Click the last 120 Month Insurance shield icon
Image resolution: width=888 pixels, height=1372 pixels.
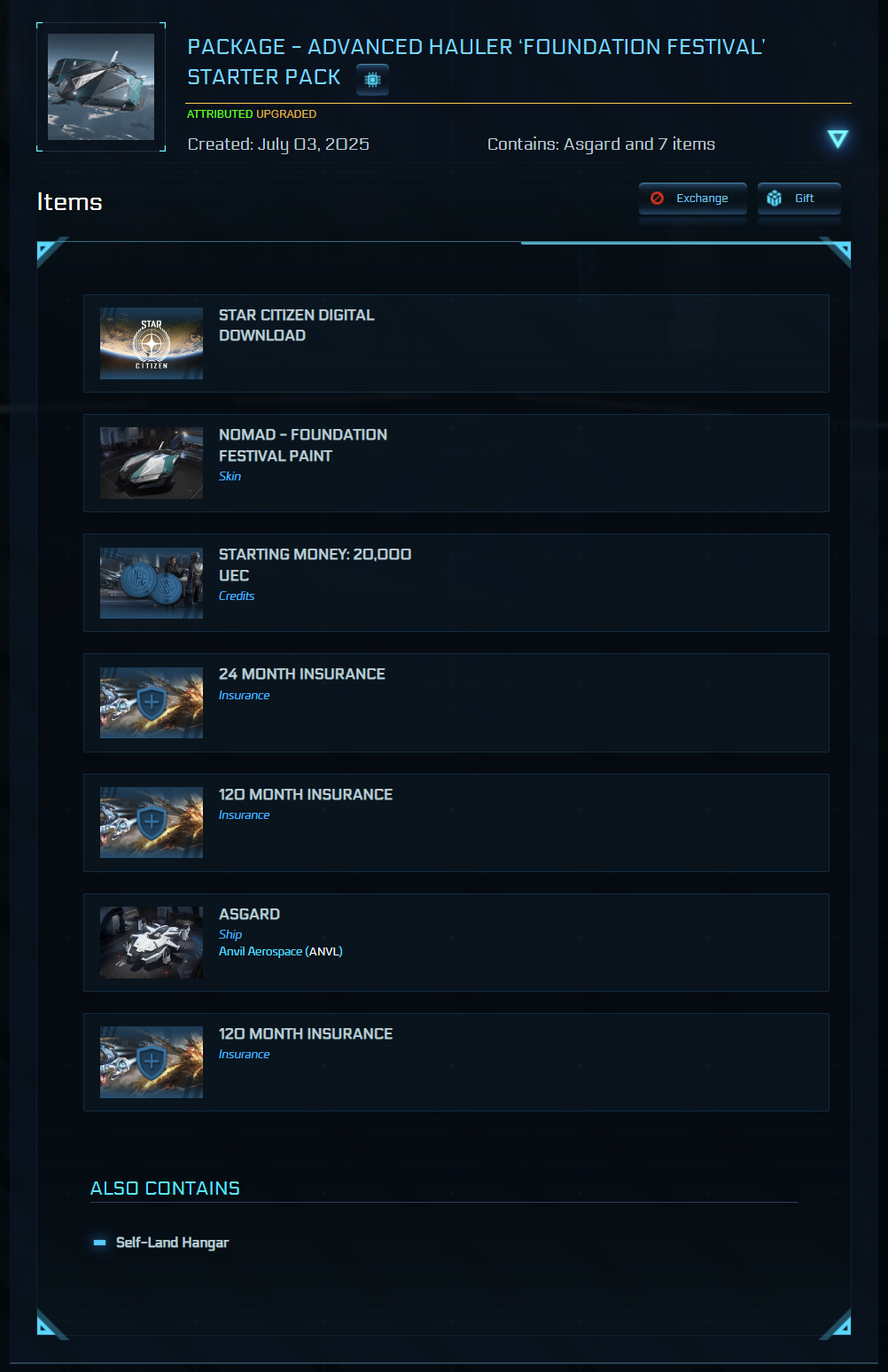[152, 1063]
